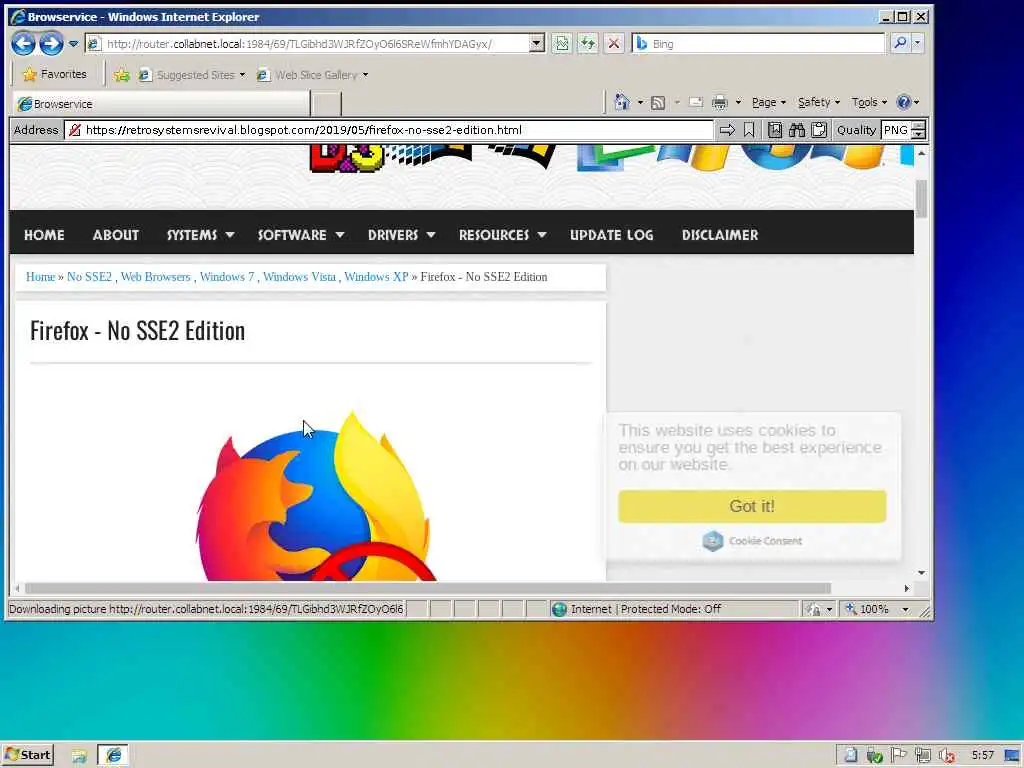
Task: Click the Browservice download/save image icon
Action: (775, 130)
